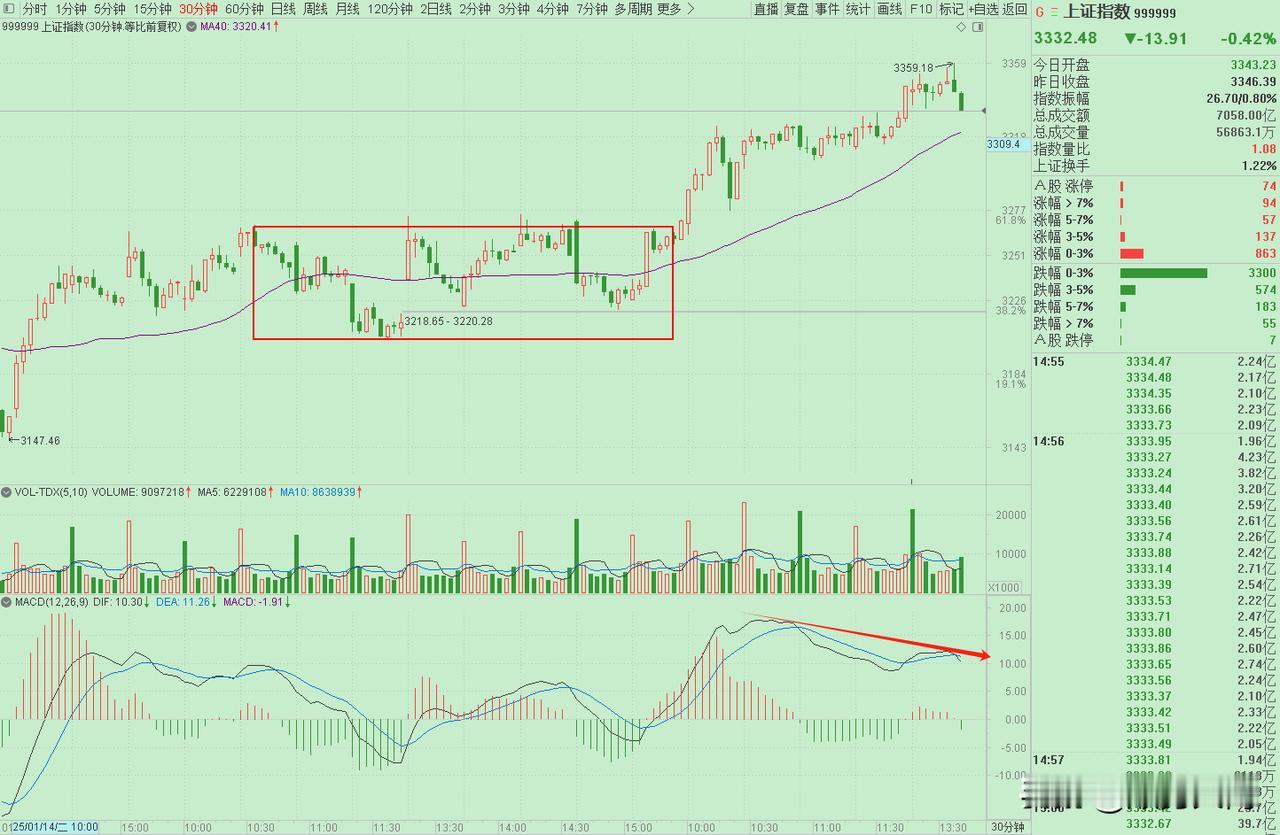This screenshot has width=1280, height=835.
Task: Click the small arrow marker on price axis
Action: click(x=985, y=110)
